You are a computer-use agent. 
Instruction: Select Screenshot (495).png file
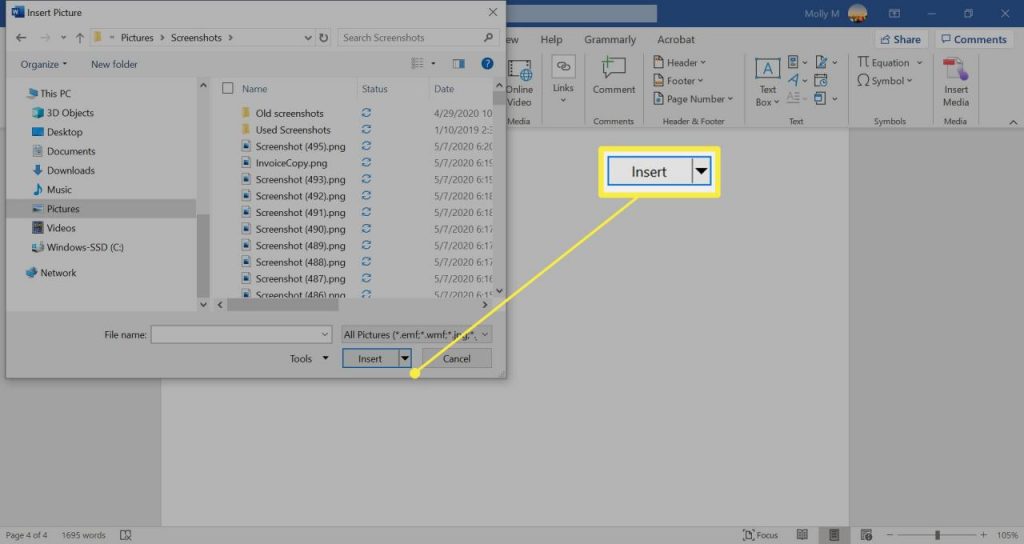(300, 146)
